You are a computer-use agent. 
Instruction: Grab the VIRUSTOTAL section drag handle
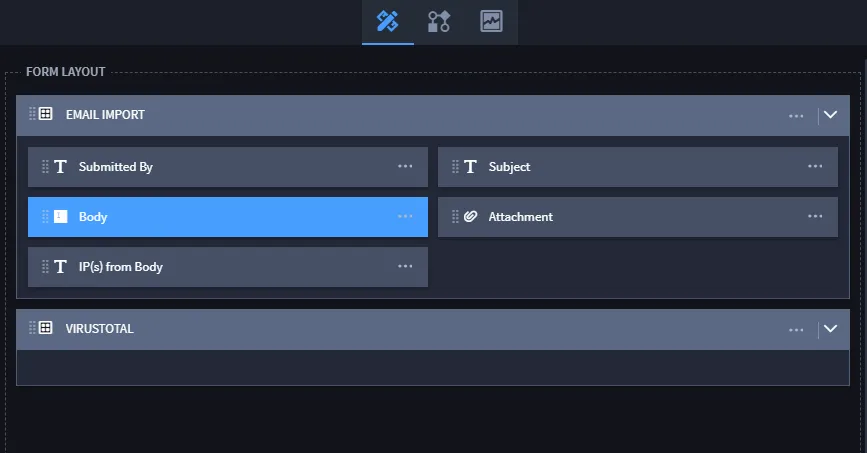pos(32,328)
